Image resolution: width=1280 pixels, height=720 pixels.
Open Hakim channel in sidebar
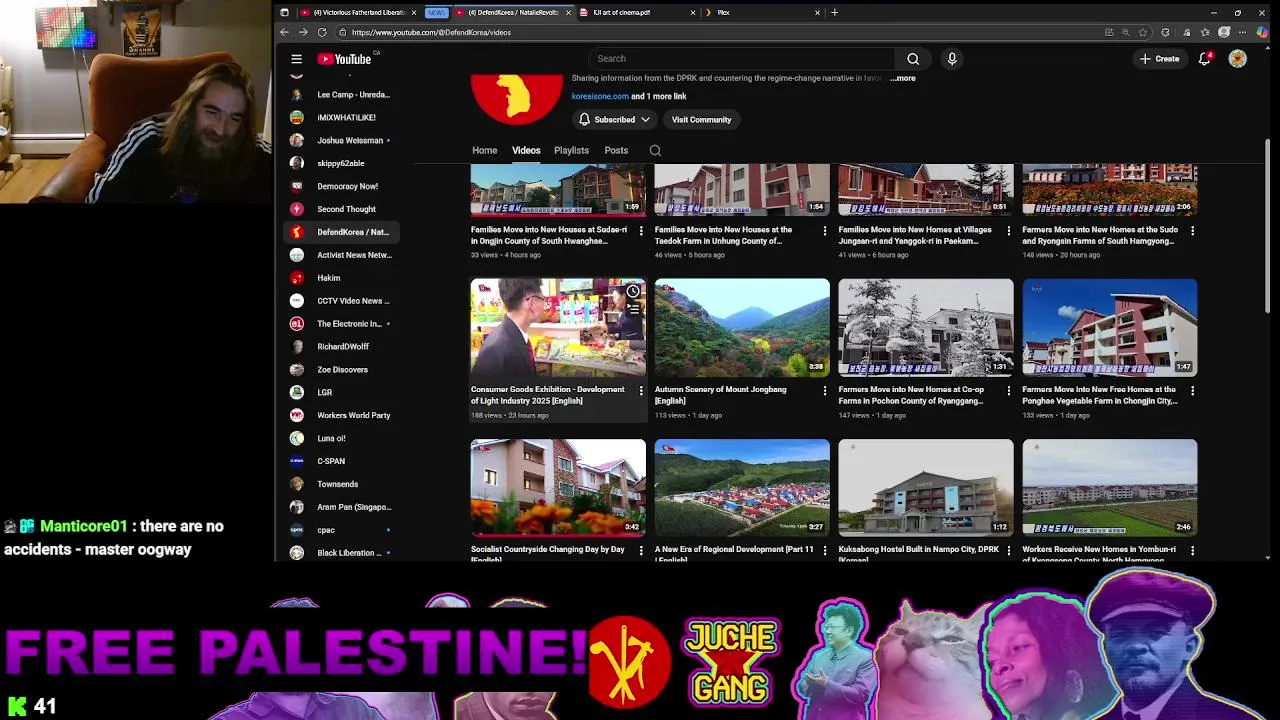340,278
